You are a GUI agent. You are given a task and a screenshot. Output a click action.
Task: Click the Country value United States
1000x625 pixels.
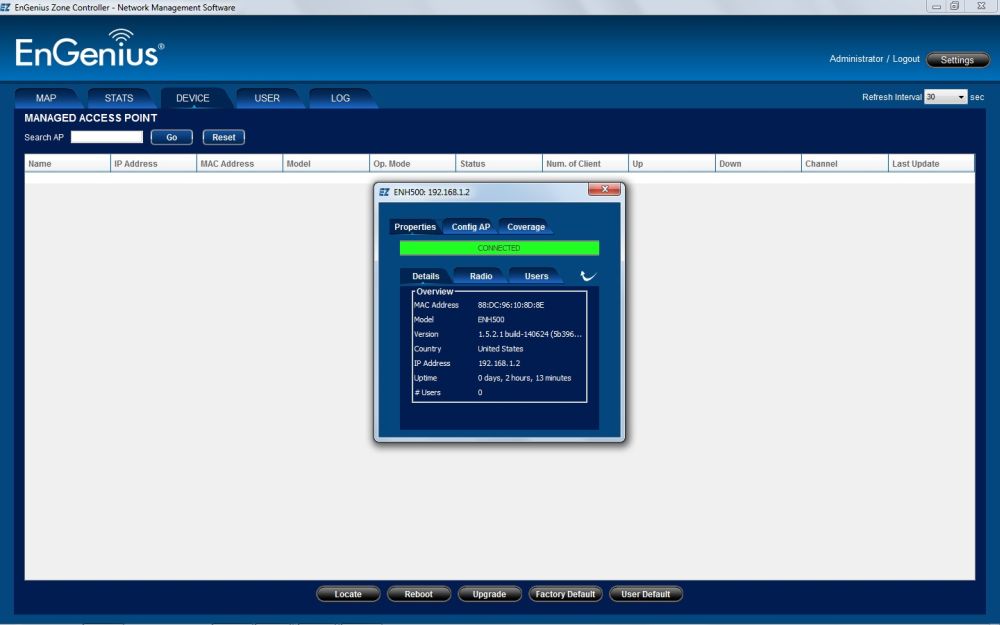coord(501,349)
